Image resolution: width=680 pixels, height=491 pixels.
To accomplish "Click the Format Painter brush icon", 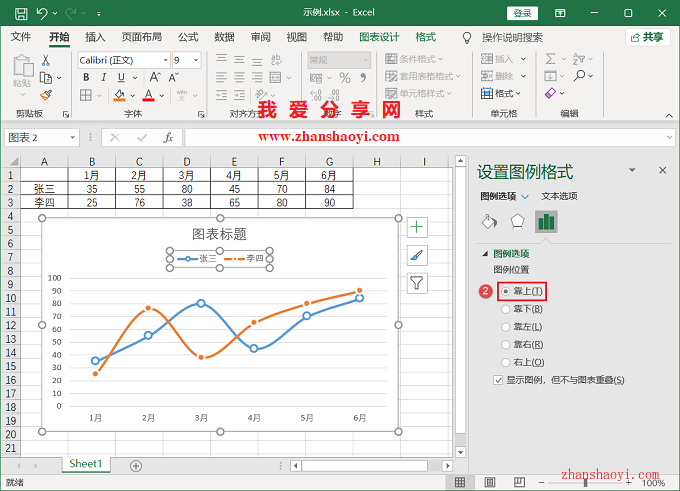I will coord(46,95).
